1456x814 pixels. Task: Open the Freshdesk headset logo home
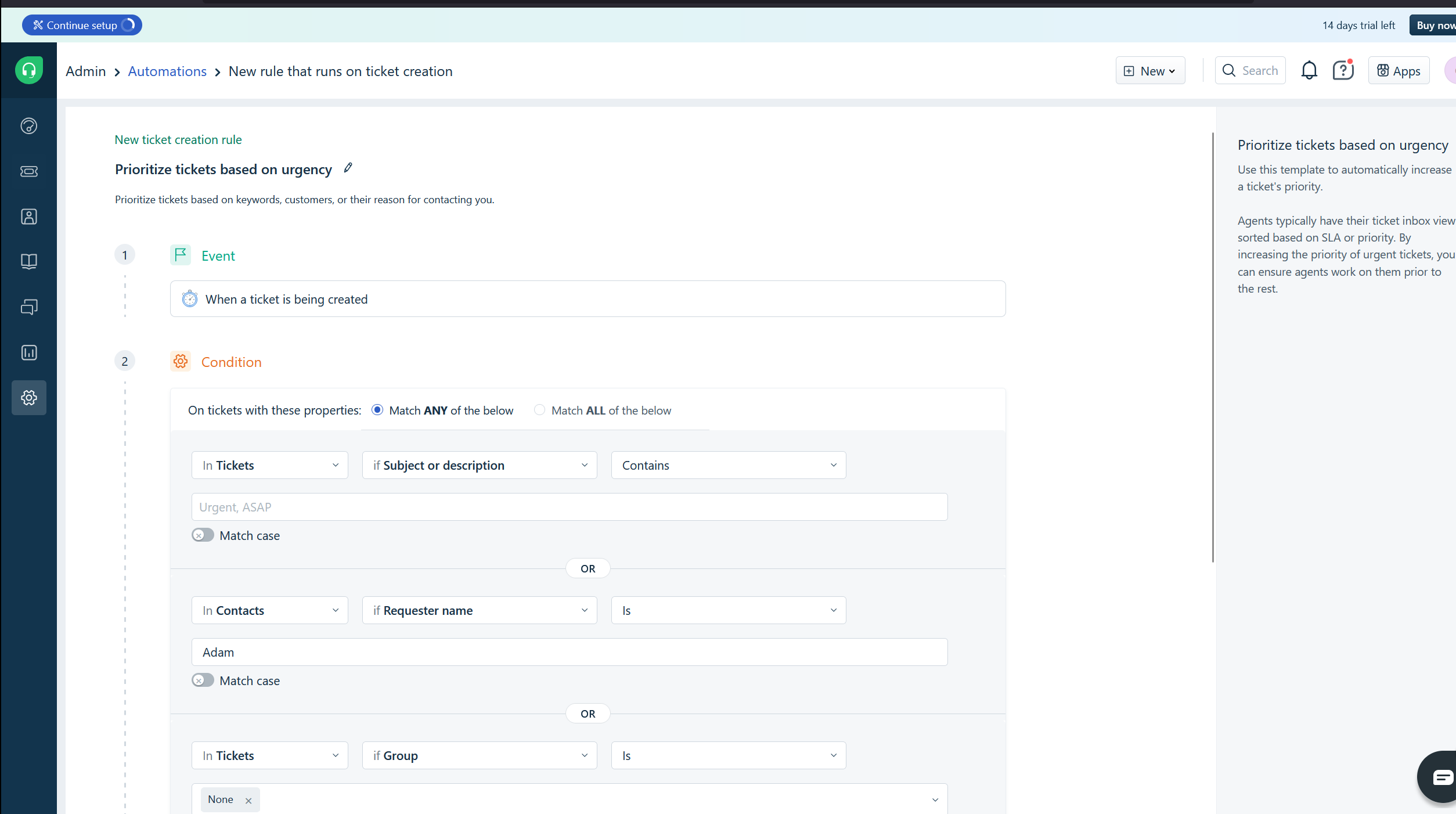[x=28, y=70]
